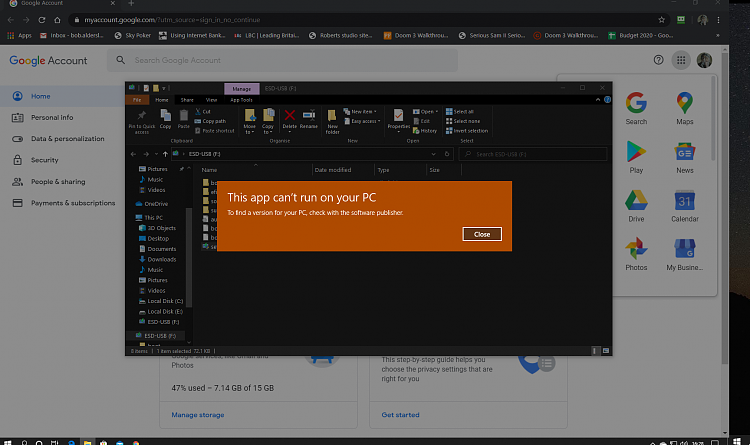
Task: Open Local Disk (E:) in navigation pane
Action: (x=161, y=312)
